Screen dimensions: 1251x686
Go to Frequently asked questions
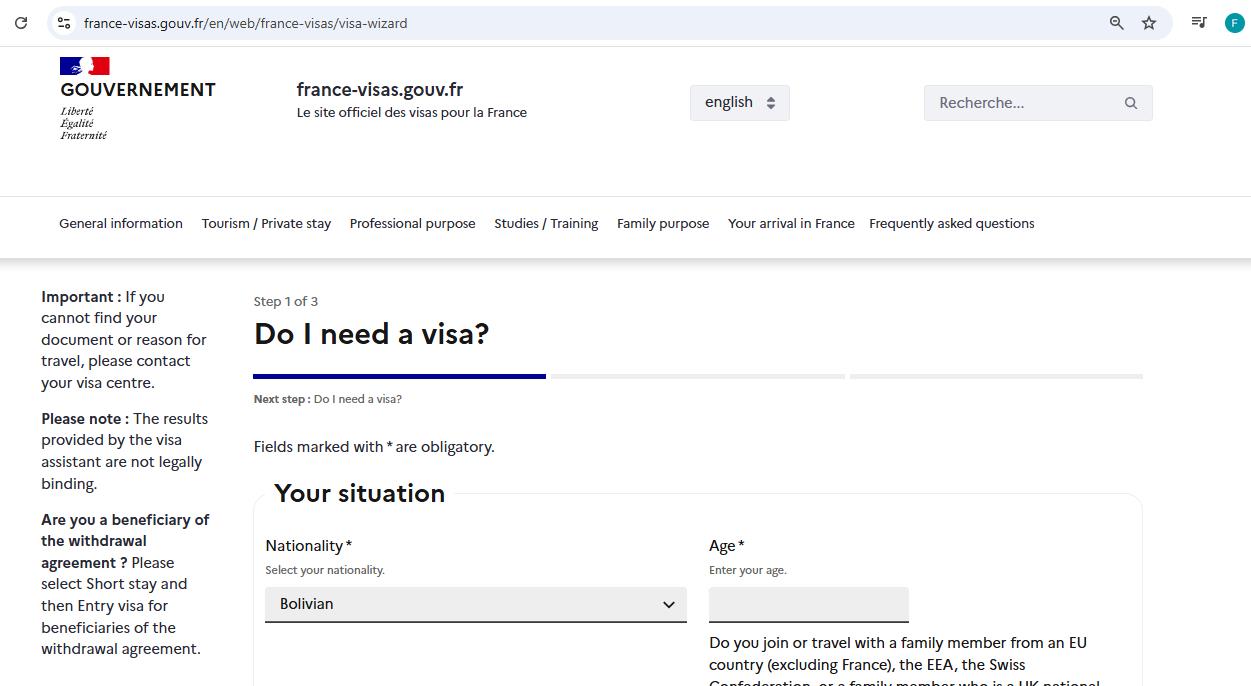(951, 223)
